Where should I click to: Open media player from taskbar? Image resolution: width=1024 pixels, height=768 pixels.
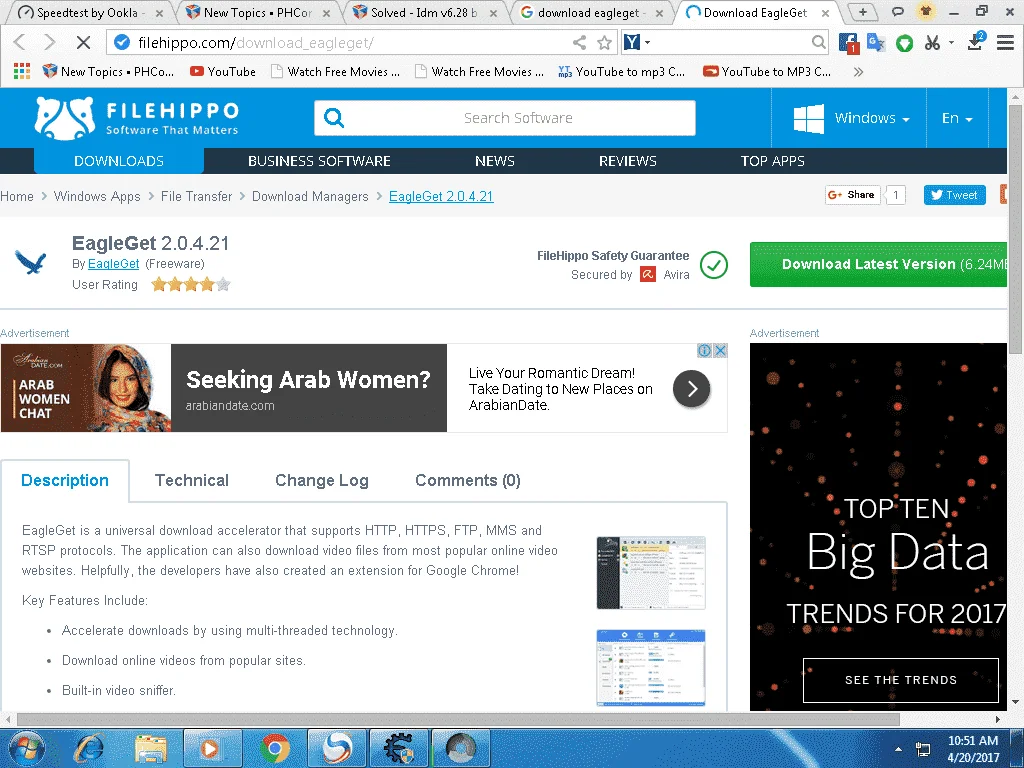[x=212, y=748]
